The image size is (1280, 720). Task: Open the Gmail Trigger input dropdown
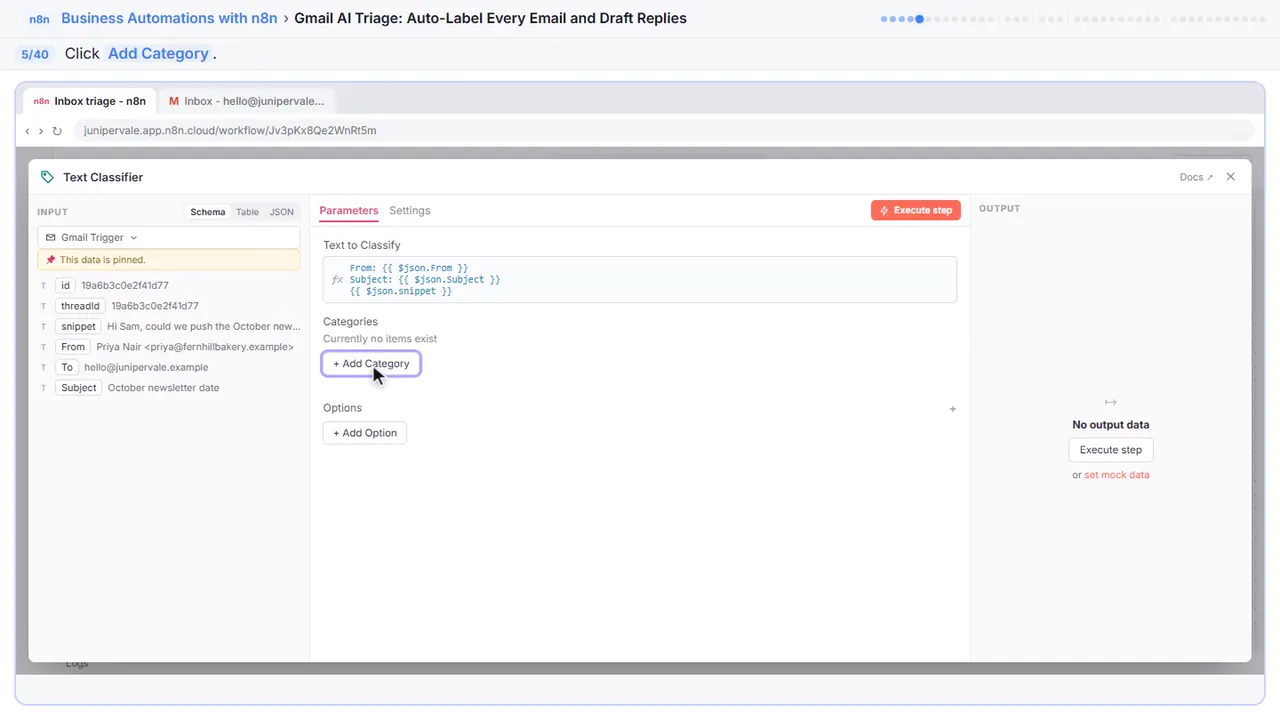[169, 238]
